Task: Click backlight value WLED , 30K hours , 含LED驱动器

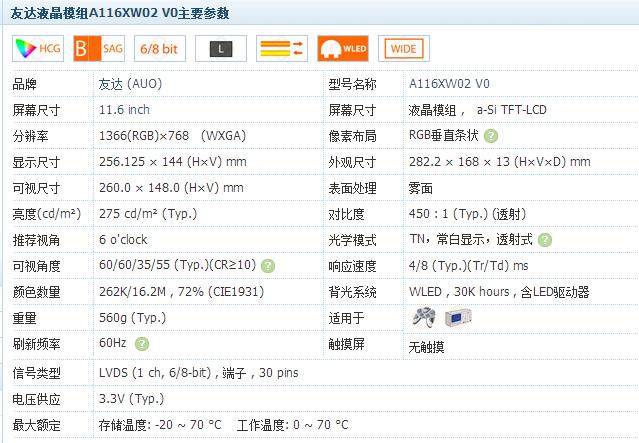Action: (499, 292)
